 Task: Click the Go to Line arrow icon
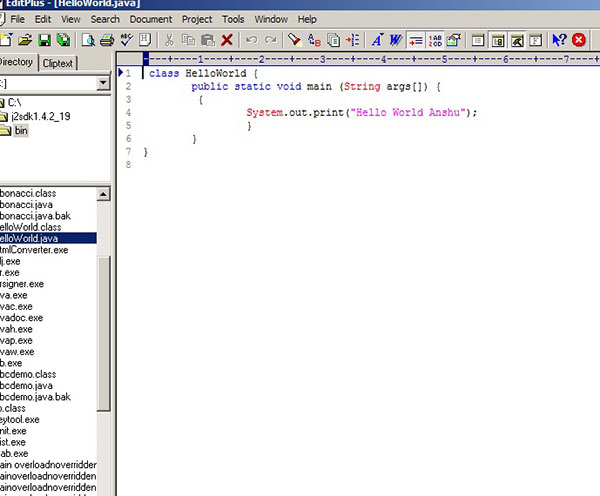pos(352,40)
